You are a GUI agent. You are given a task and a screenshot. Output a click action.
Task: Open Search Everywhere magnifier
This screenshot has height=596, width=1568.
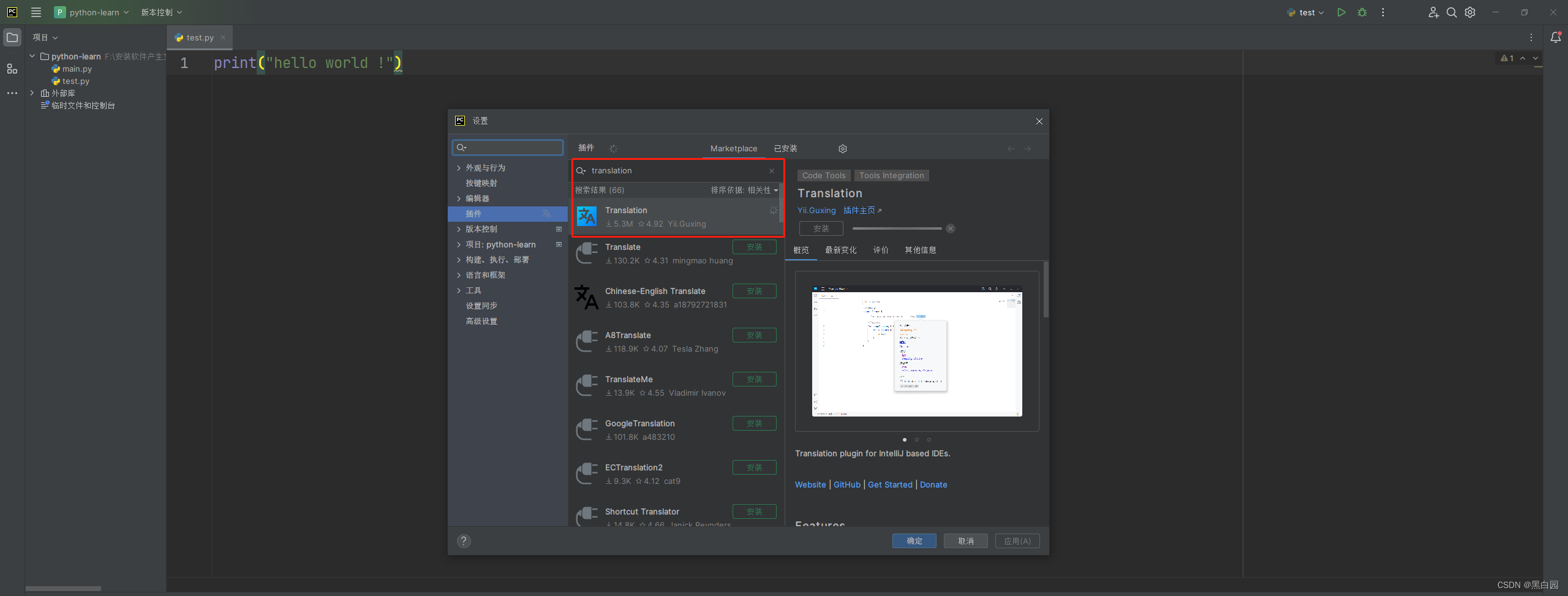coord(1452,12)
